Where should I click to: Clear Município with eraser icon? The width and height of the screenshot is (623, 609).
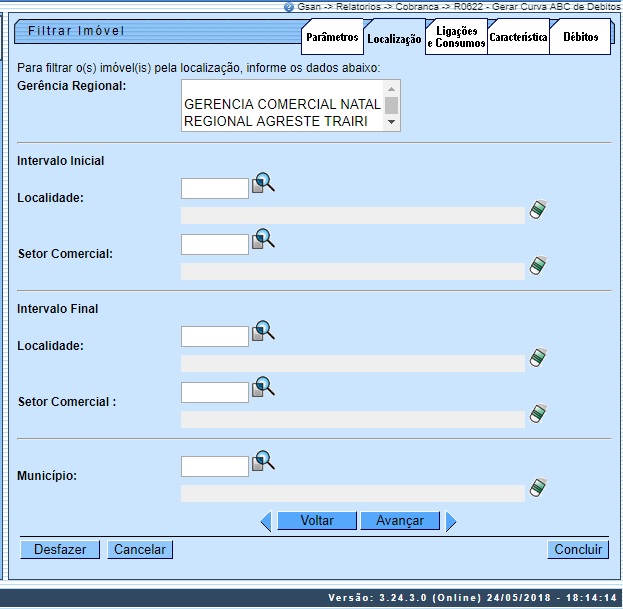(x=538, y=487)
